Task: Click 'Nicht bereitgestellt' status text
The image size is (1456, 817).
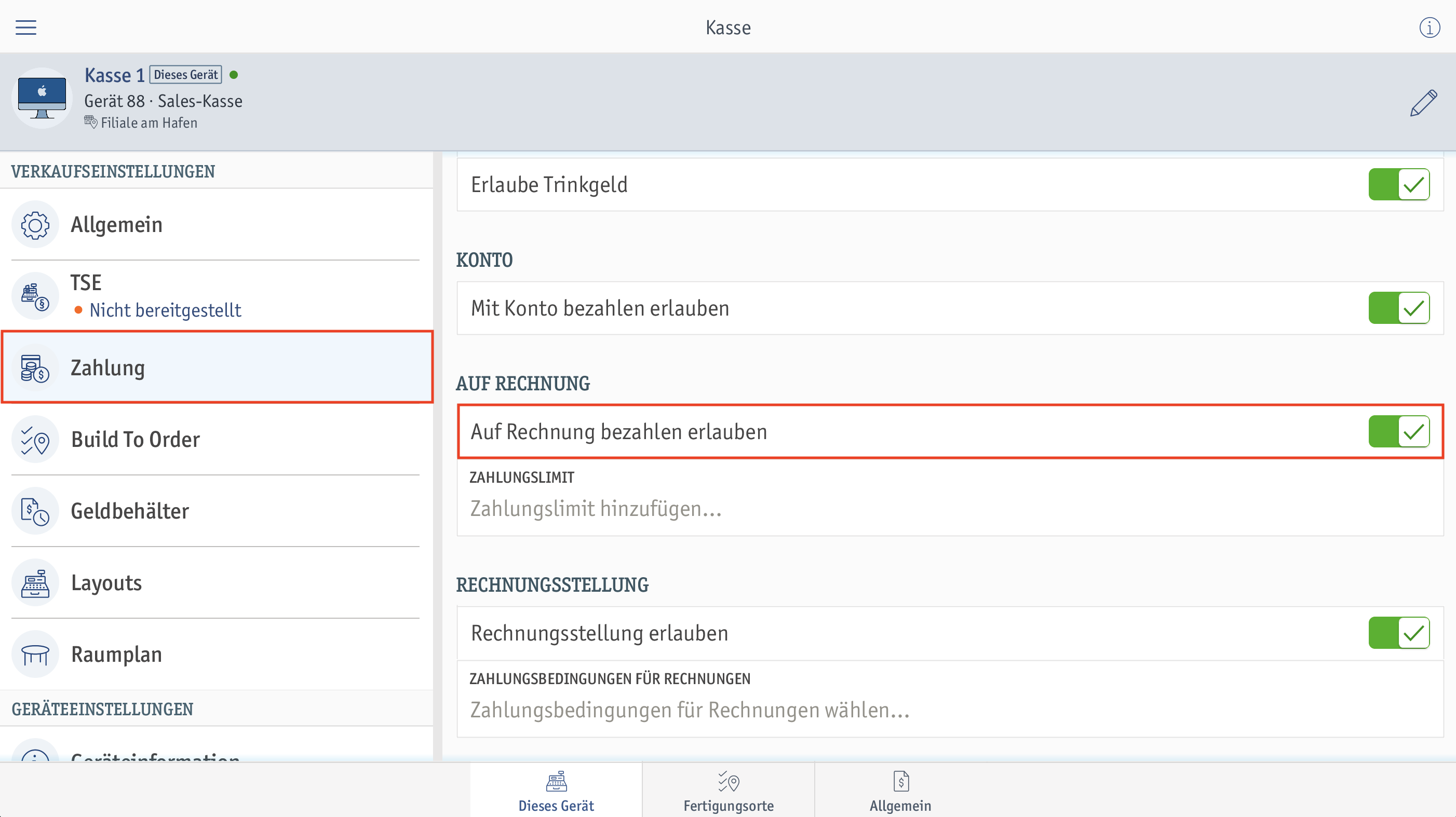Action: [x=165, y=310]
